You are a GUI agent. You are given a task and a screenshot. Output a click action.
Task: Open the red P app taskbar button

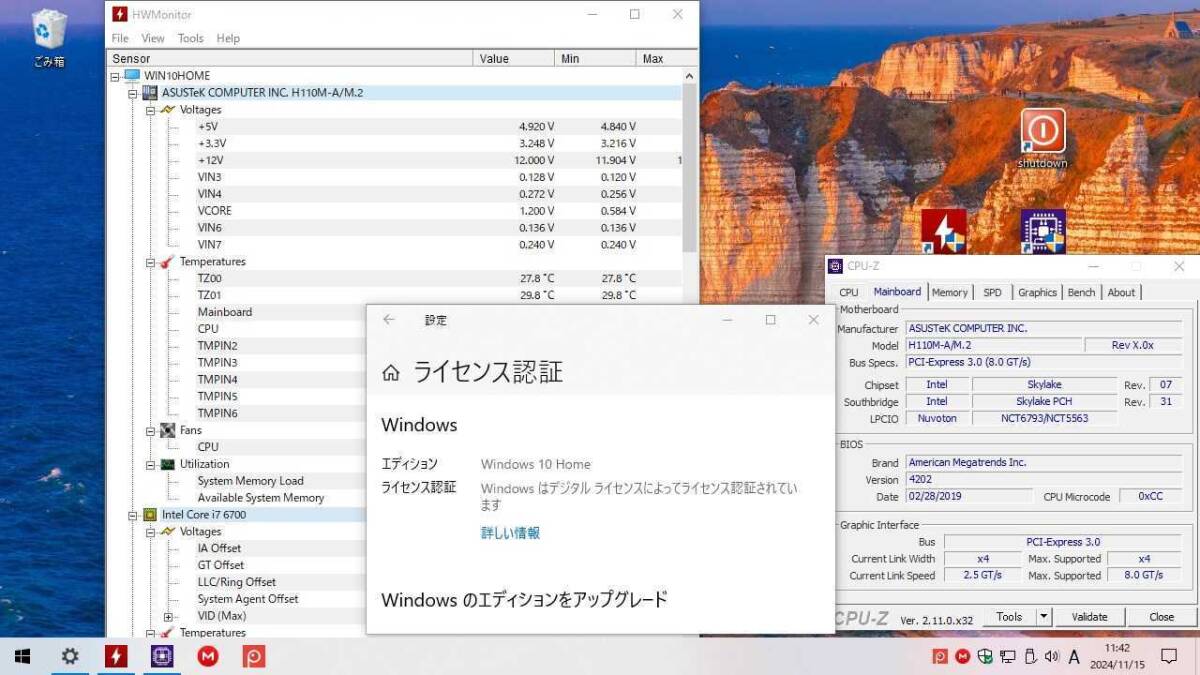(254, 656)
